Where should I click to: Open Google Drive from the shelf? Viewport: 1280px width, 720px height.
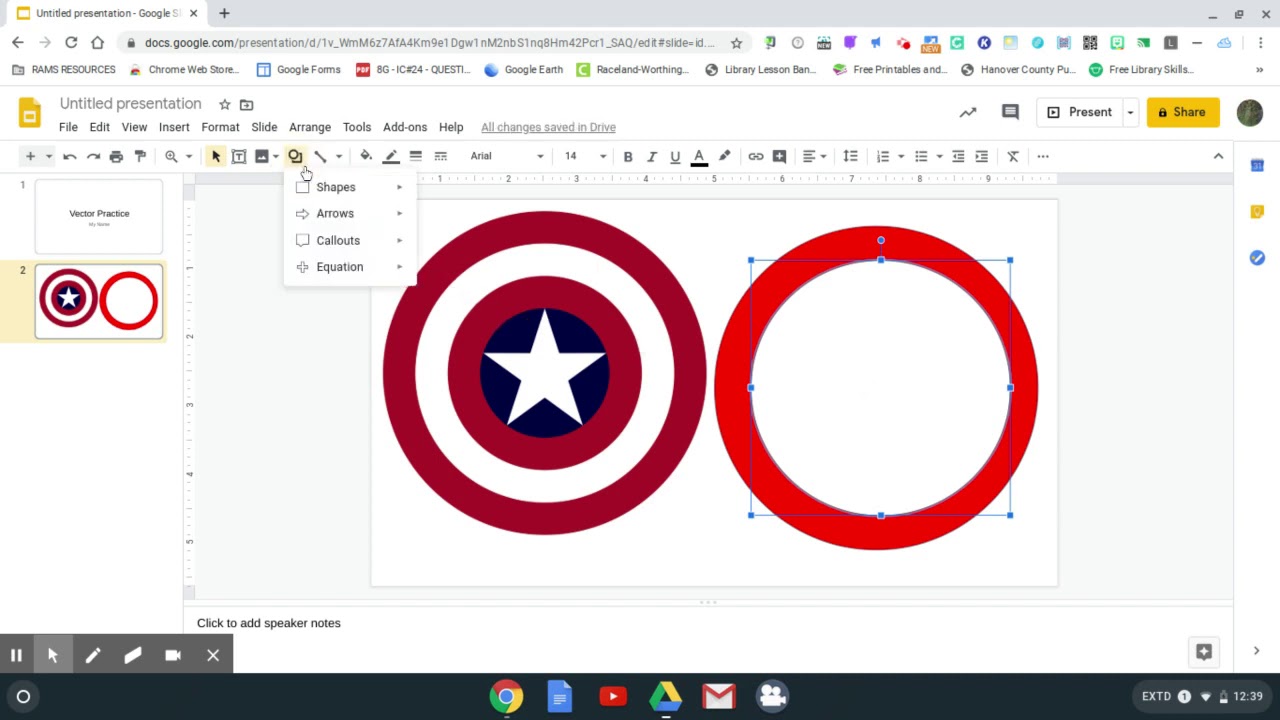[x=666, y=697]
